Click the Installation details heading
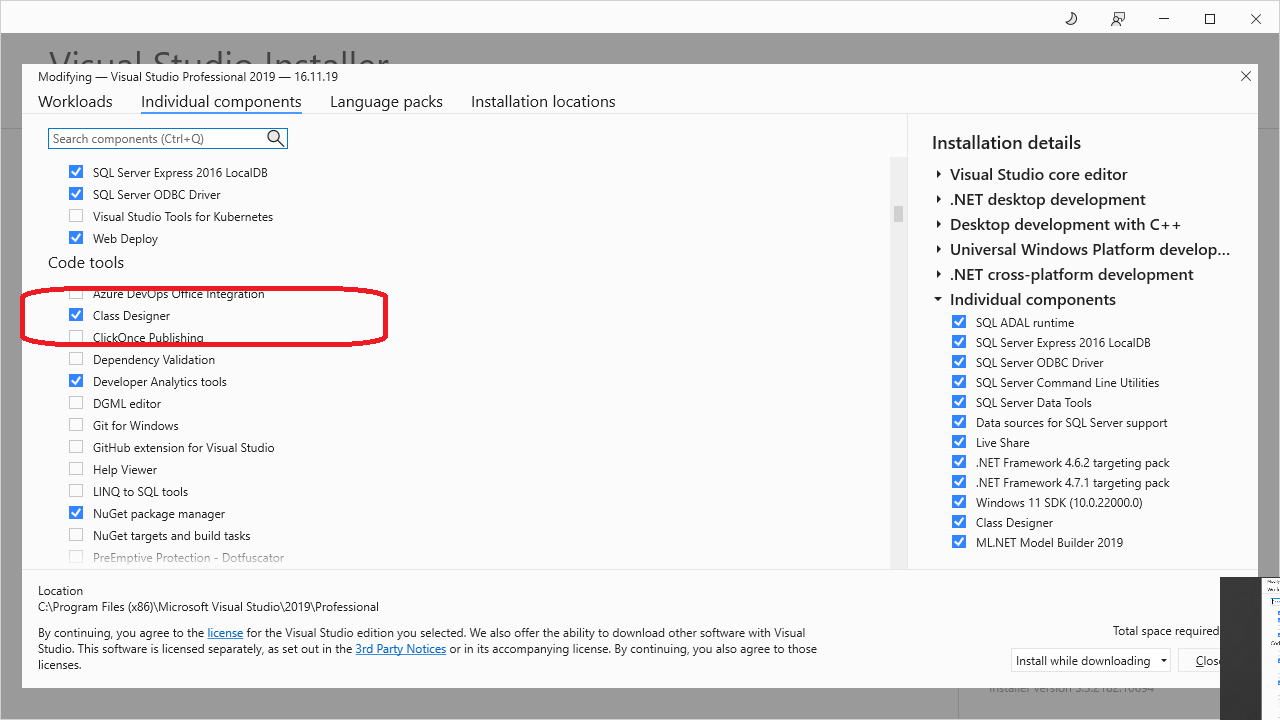 coord(1006,143)
